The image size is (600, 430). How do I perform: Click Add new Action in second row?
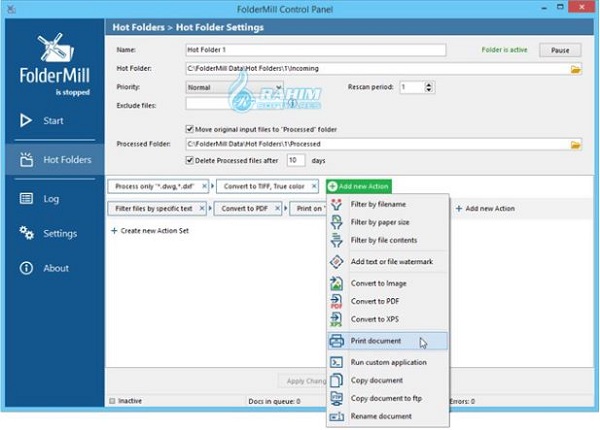[x=485, y=208]
